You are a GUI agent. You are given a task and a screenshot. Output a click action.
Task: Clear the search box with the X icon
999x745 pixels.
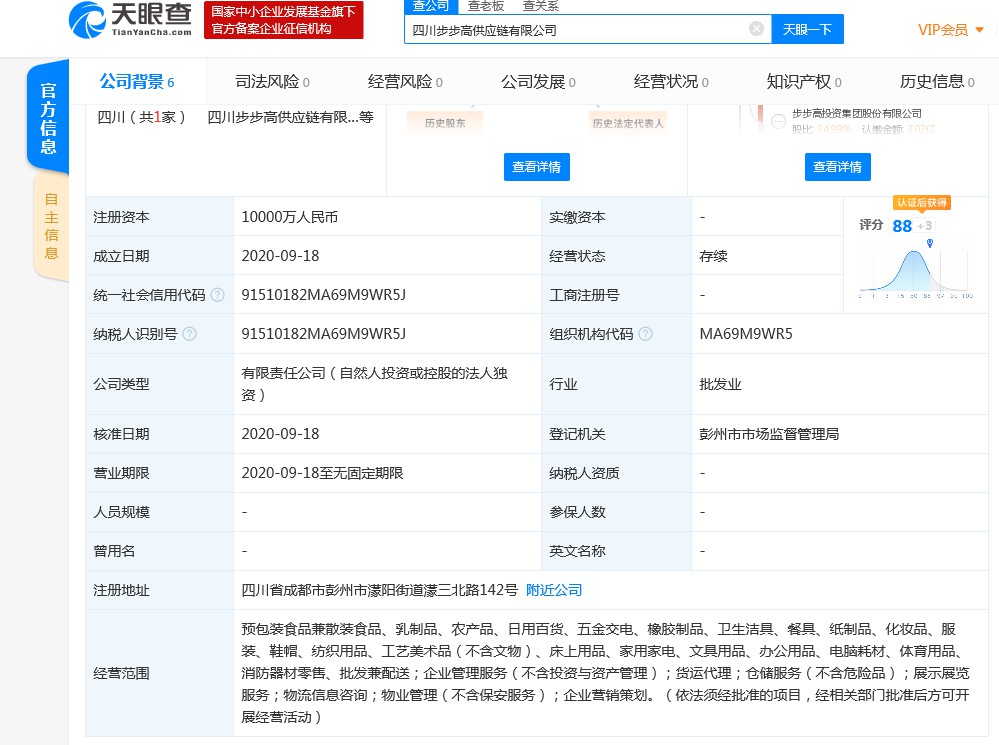(756, 29)
